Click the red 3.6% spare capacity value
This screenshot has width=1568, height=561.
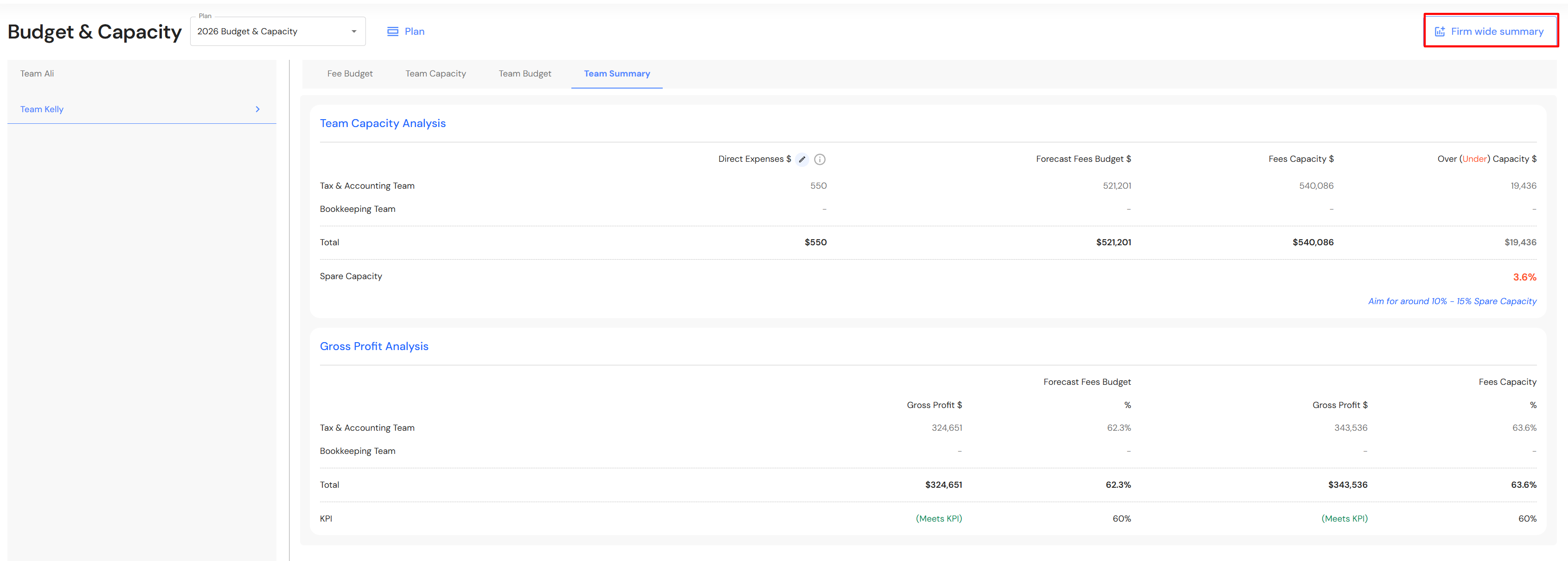tap(1524, 277)
